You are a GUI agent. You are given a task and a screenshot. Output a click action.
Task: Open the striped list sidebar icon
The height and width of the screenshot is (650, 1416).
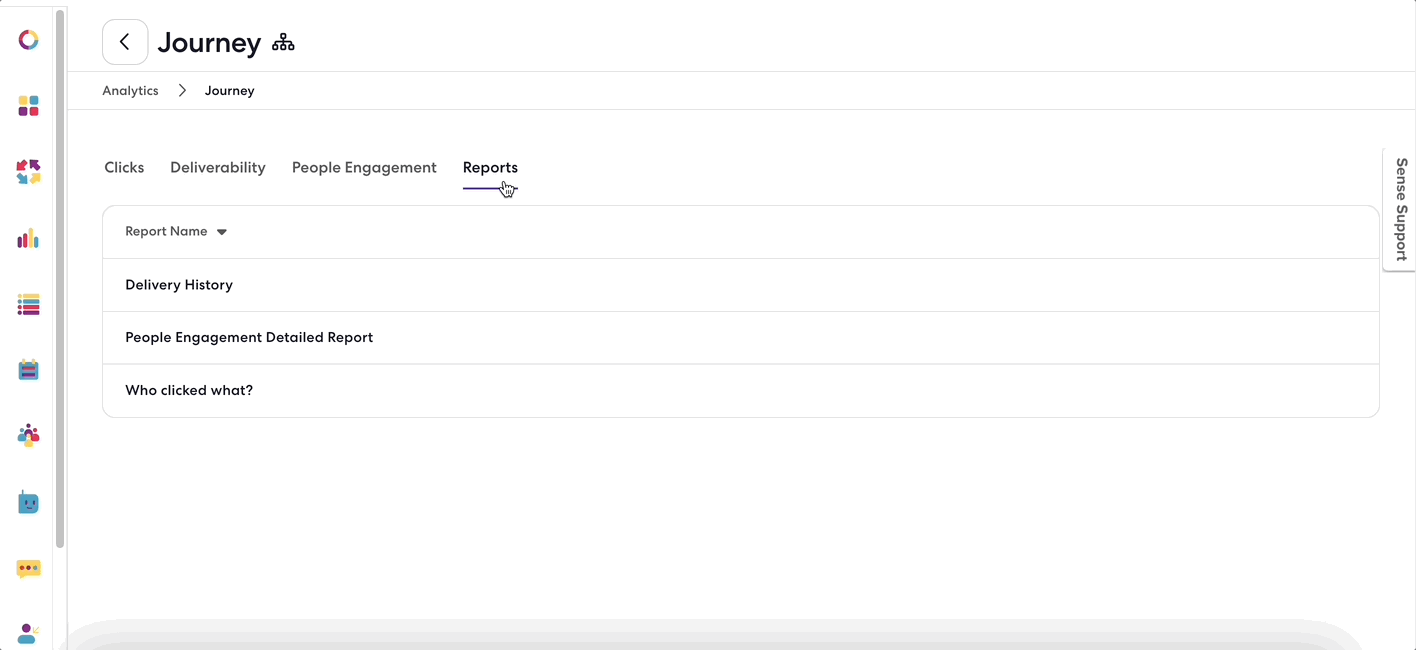(x=28, y=305)
